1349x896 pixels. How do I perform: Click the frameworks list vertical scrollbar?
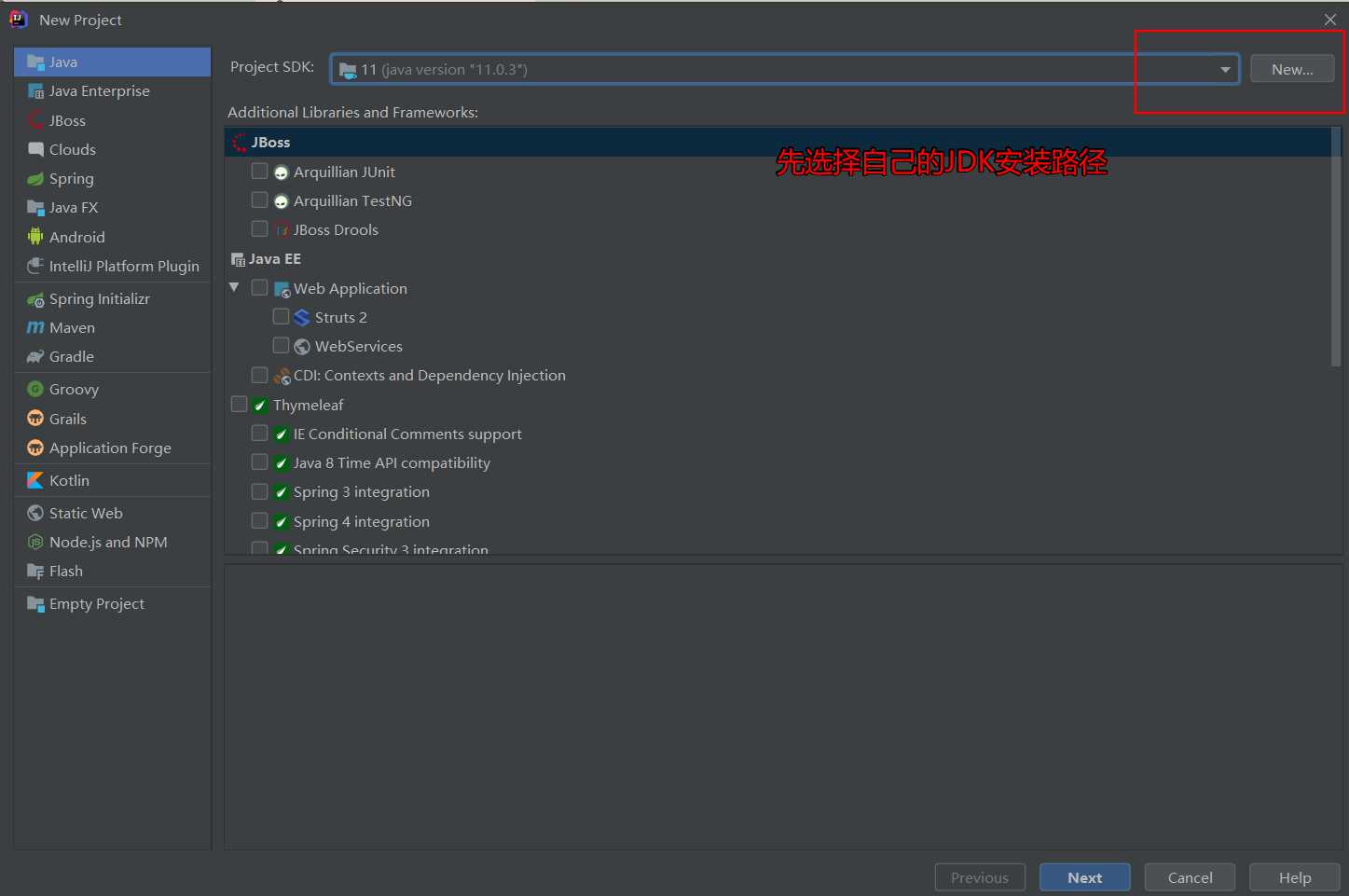click(x=1336, y=247)
